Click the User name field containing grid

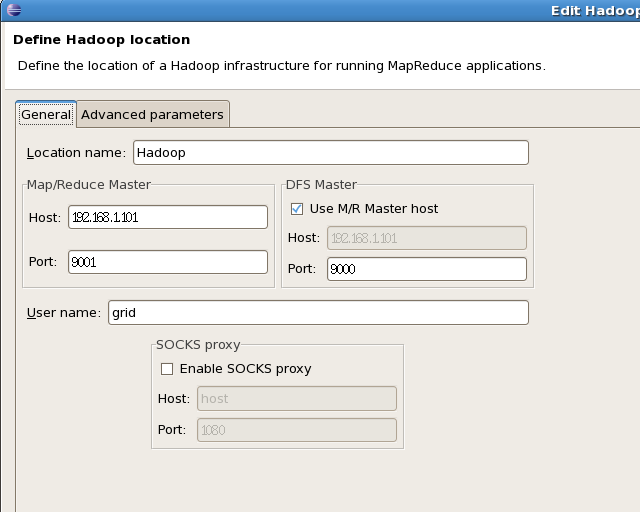point(318,313)
